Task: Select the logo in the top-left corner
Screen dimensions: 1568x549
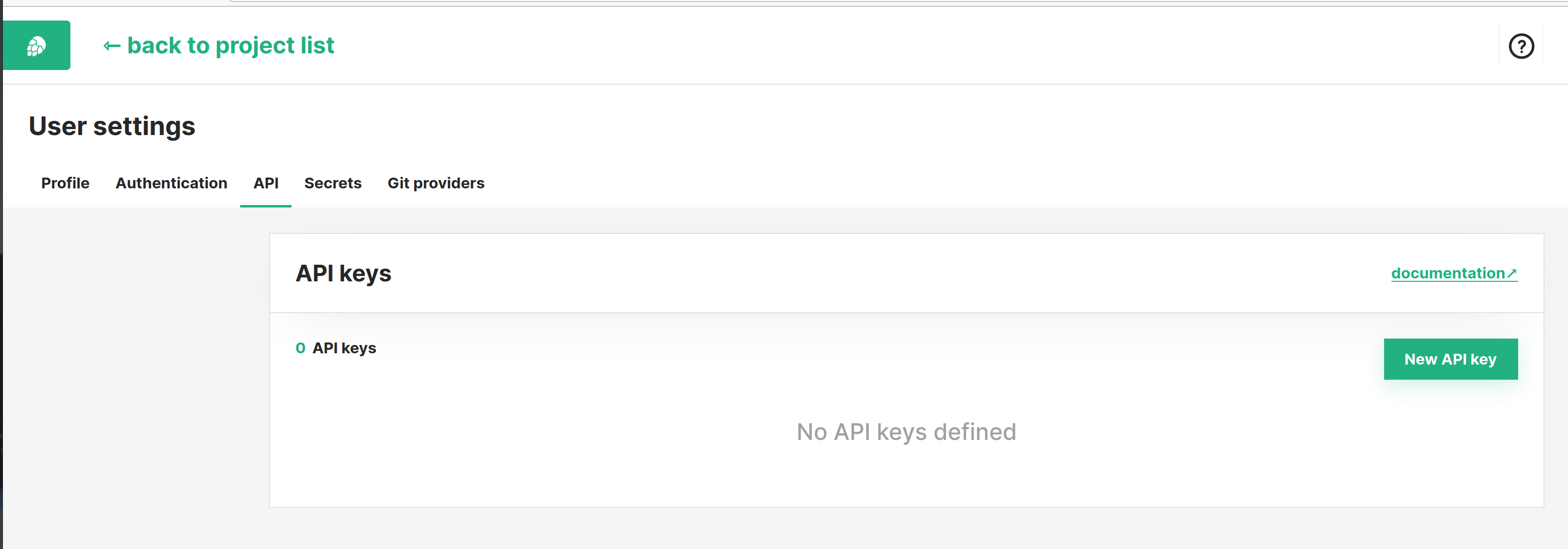Action: coord(35,45)
